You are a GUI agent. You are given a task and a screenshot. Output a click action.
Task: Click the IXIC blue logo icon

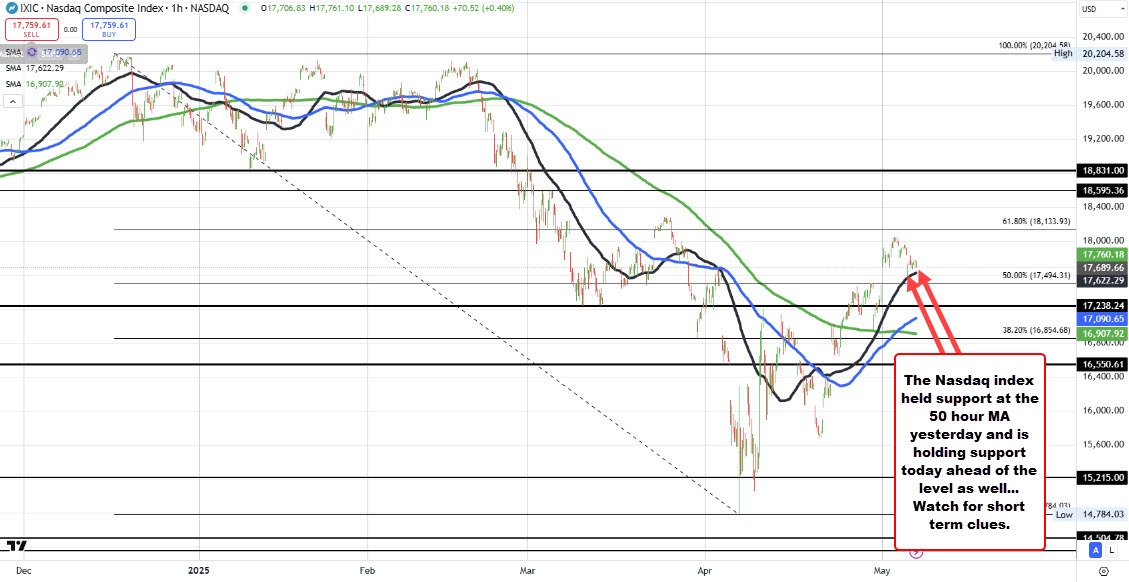[13, 8]
